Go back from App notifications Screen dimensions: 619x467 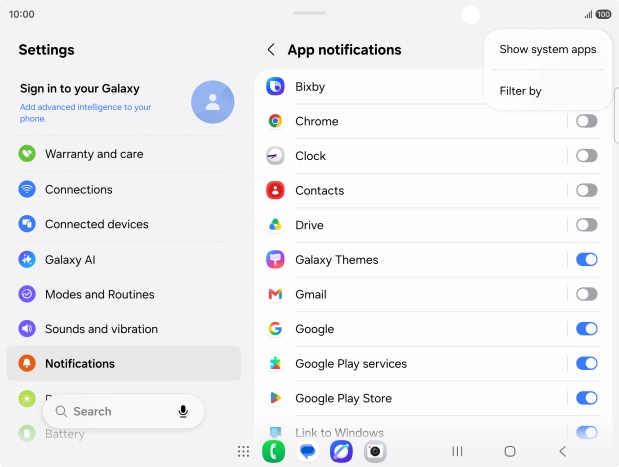click(271, 50)
